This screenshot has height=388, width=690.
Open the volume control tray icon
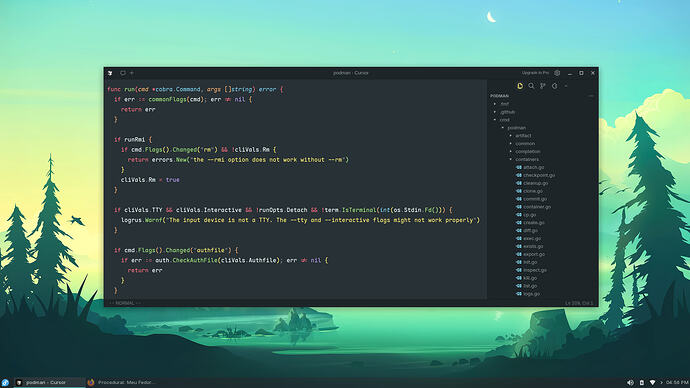pos(630,383)
